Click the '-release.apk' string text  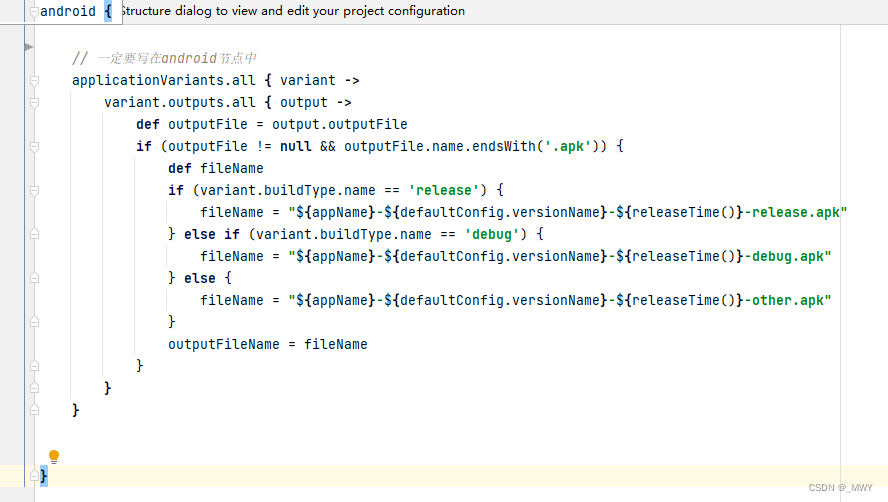pos(797,212)
